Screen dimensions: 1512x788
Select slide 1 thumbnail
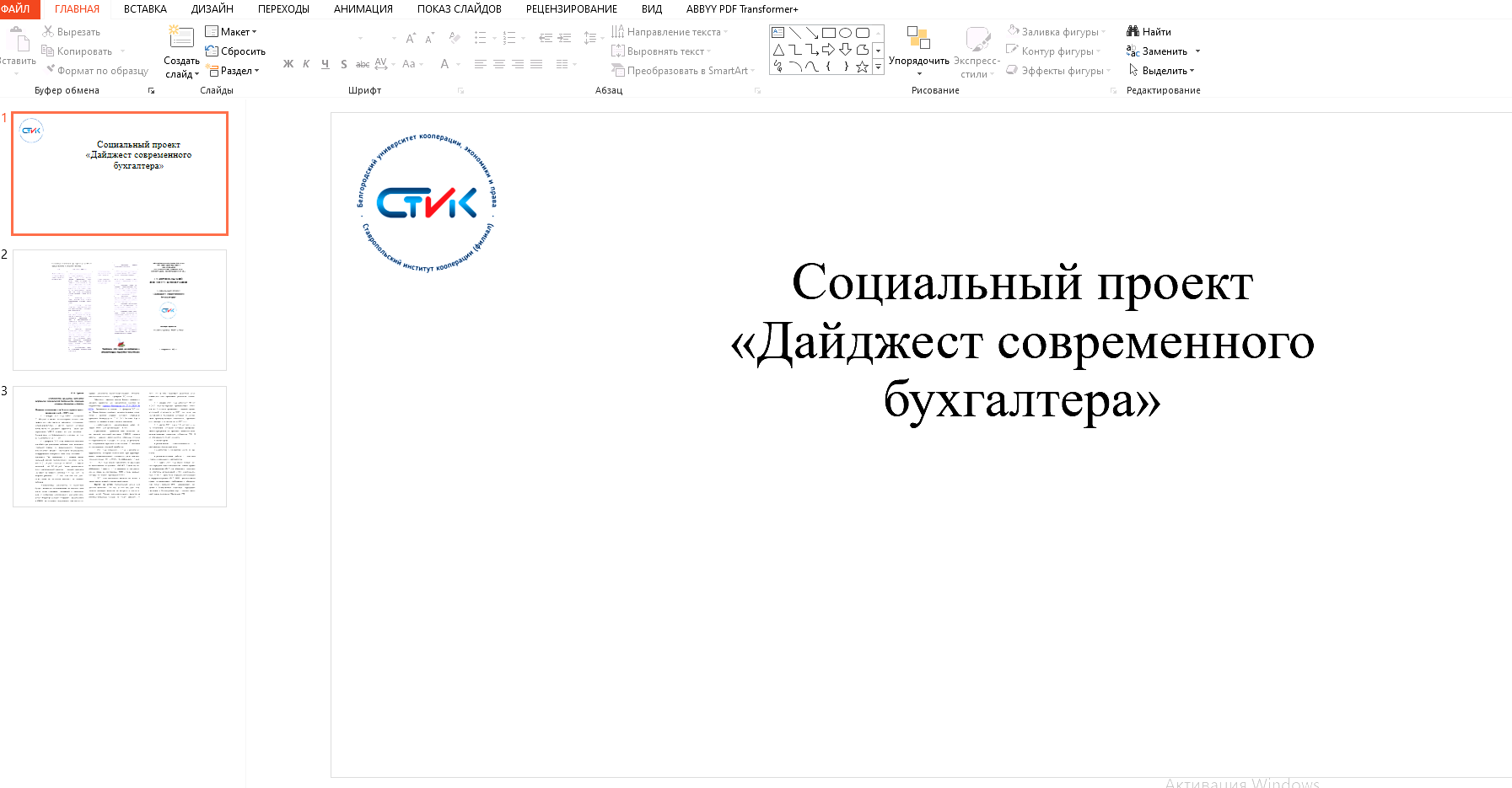coord(120,174)
